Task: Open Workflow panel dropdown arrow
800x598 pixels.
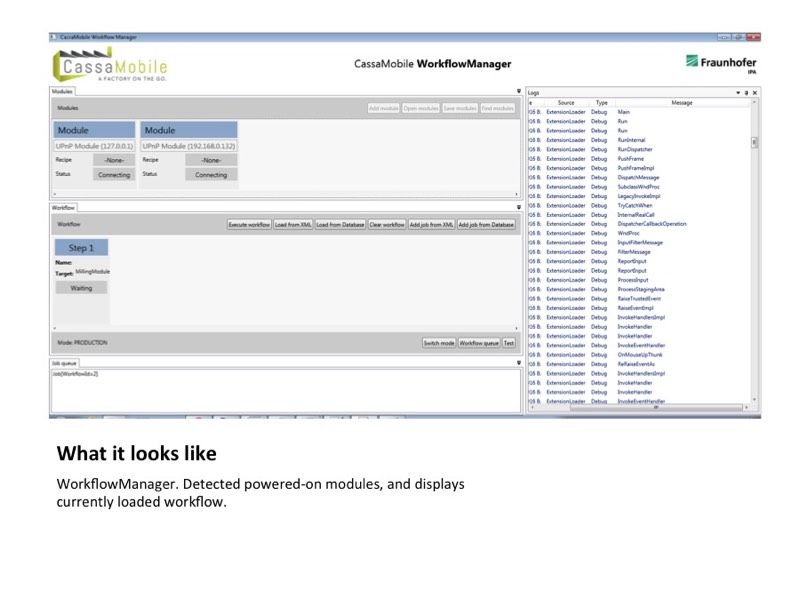Action: 519,207
